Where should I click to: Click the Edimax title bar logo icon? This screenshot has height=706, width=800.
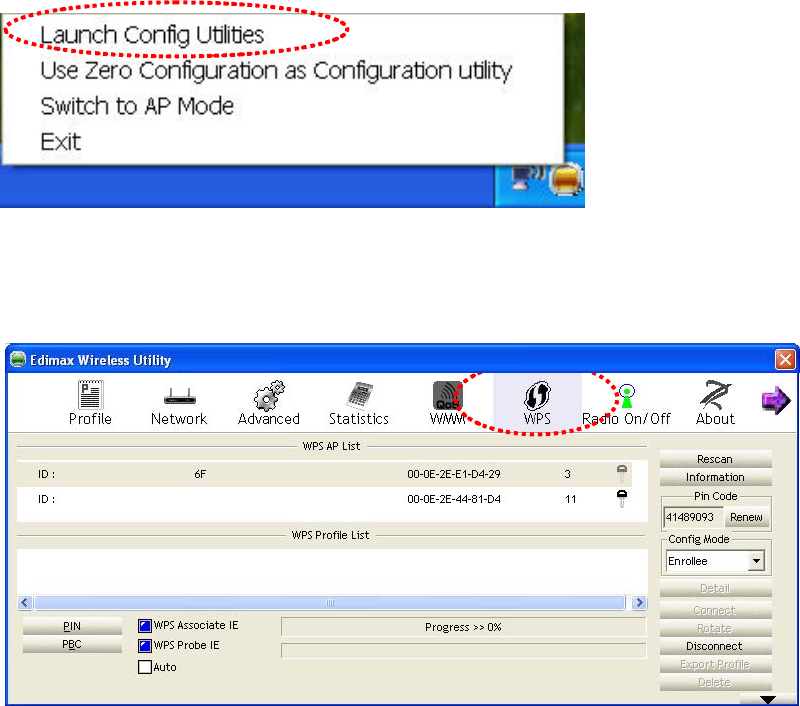click(x=18, y=359)
